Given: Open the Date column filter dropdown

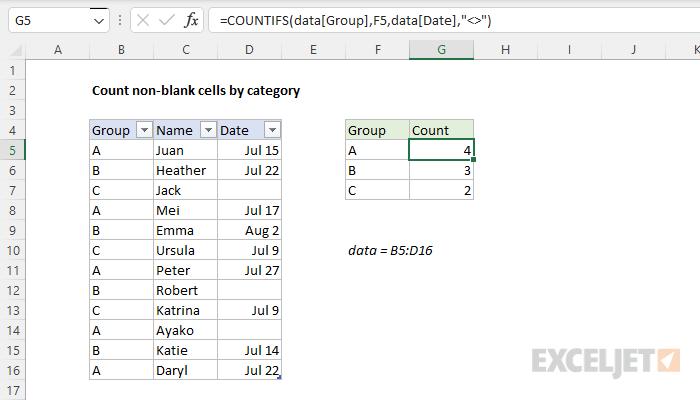Looking at the screenshot, I should 272,130.
